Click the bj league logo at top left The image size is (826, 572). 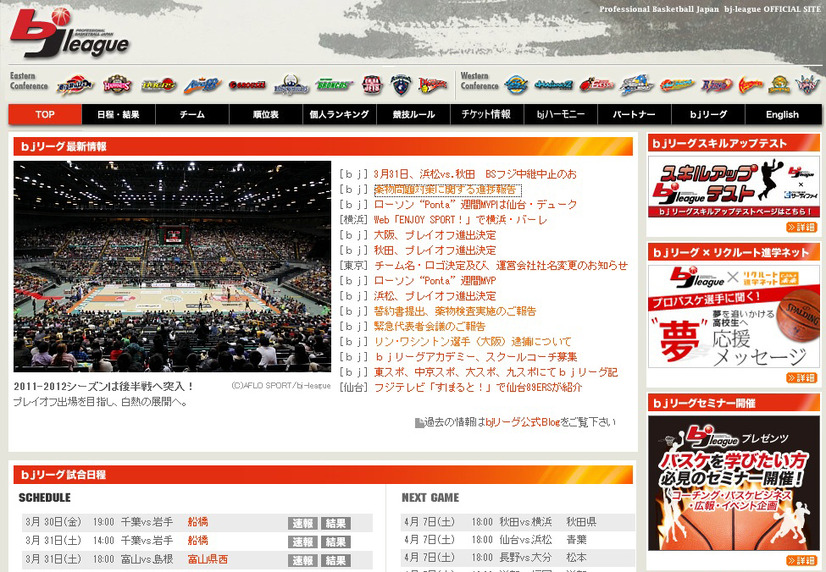(x=69, y=33)
